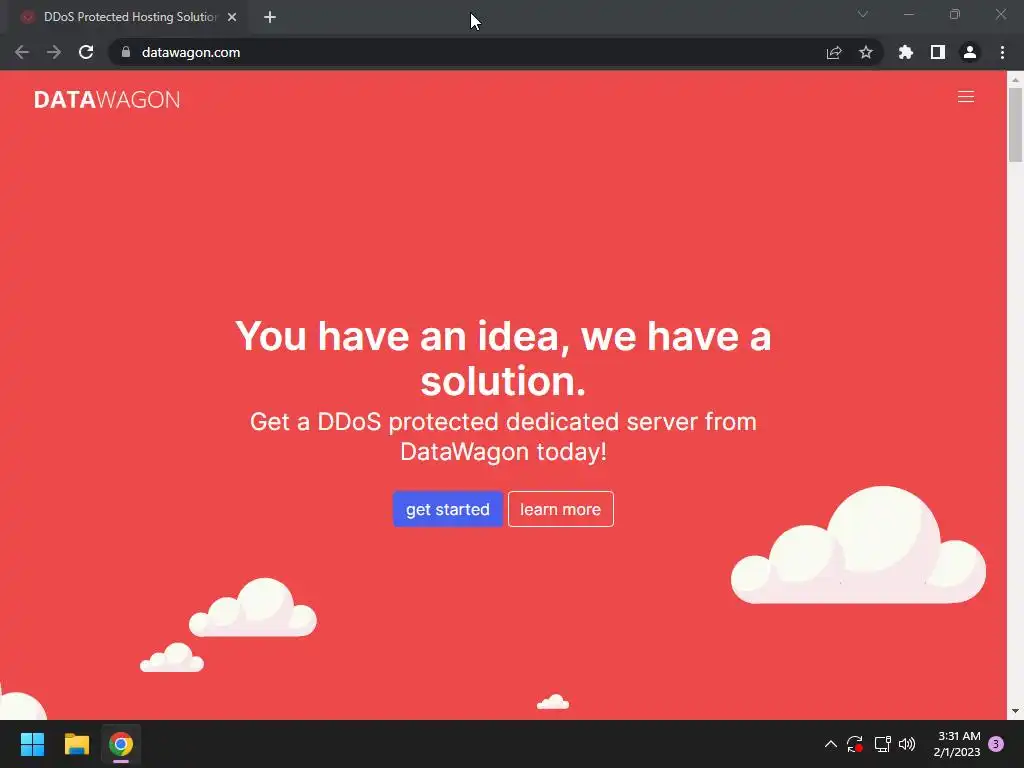Viewport: 1024px width, 768px height.
Task: Open the clock showing 3:31 AM
Action: pos(957,744)
